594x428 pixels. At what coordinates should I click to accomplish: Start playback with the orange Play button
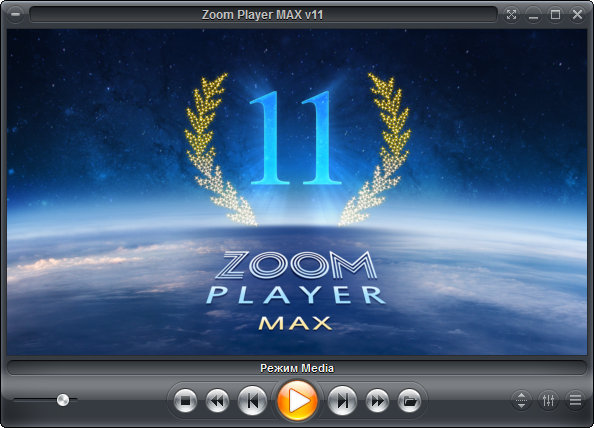[x=297, y=401]
